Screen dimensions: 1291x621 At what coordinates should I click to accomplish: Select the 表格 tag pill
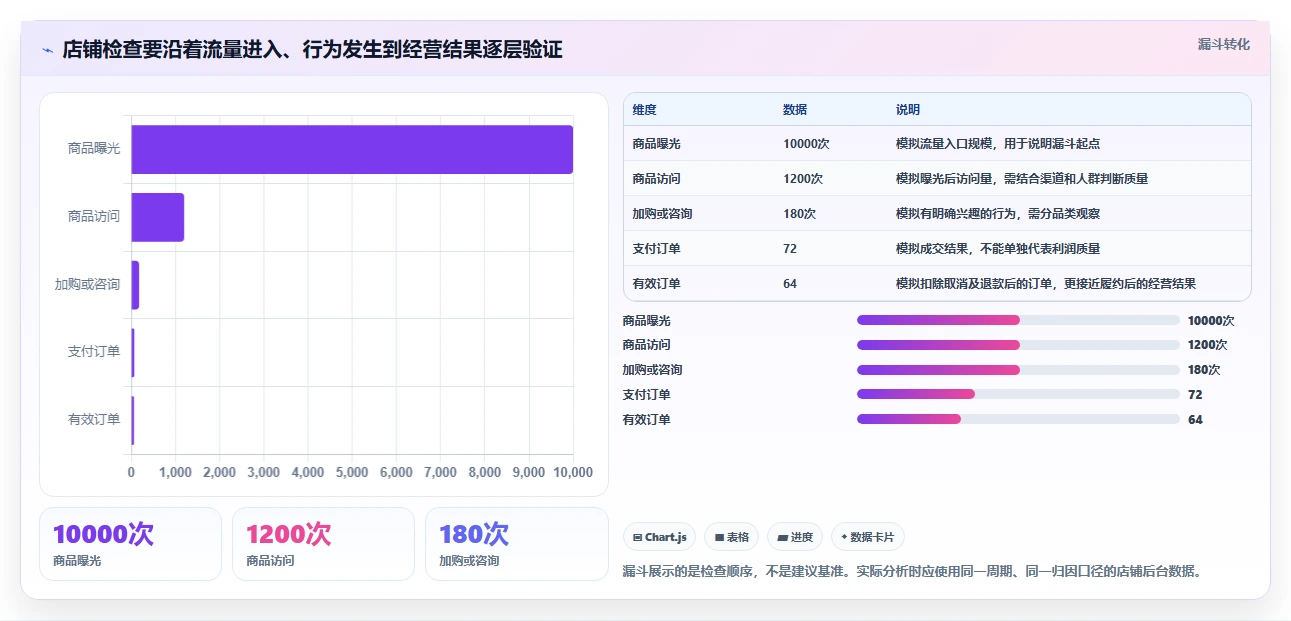coord(732,537)
